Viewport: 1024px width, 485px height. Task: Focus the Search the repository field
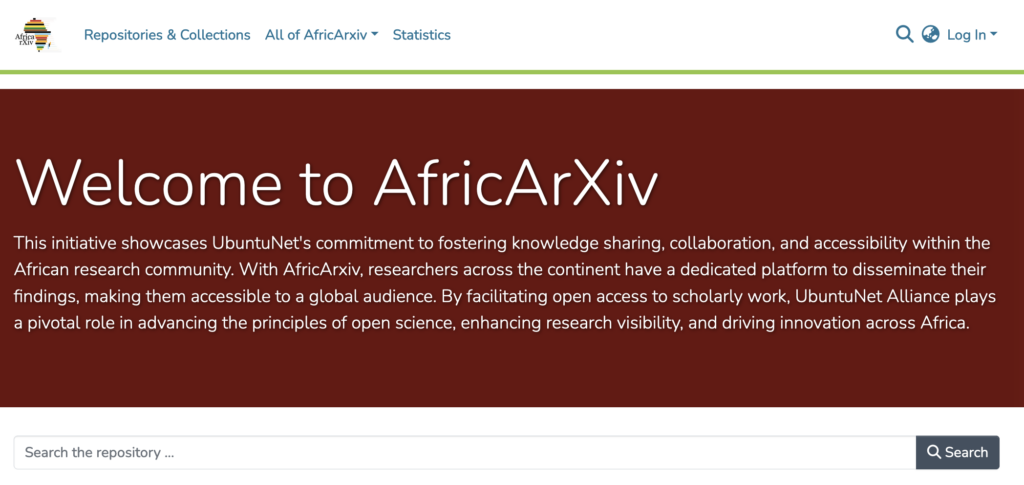465,452
